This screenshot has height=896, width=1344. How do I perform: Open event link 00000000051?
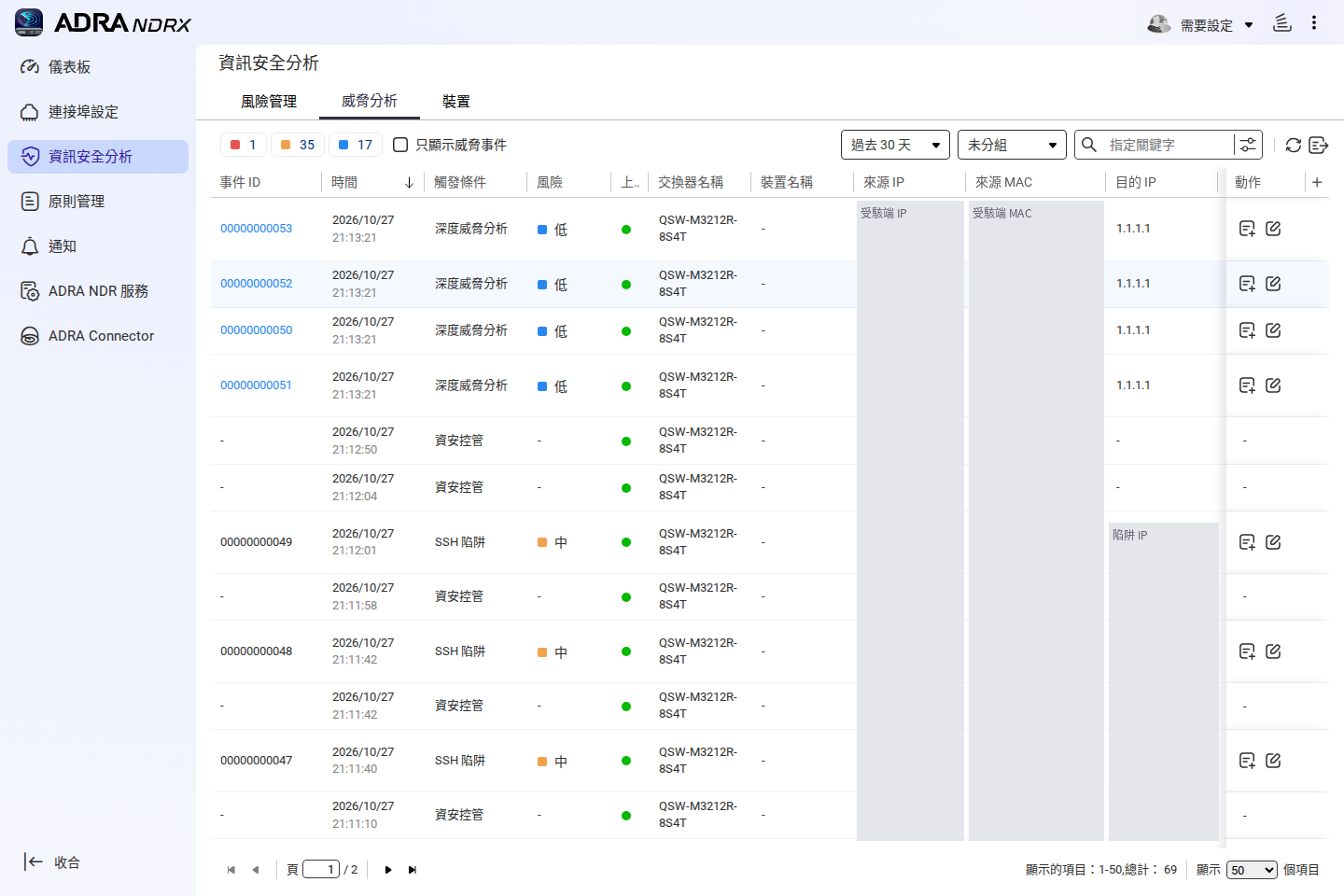(x=257, y=385)
